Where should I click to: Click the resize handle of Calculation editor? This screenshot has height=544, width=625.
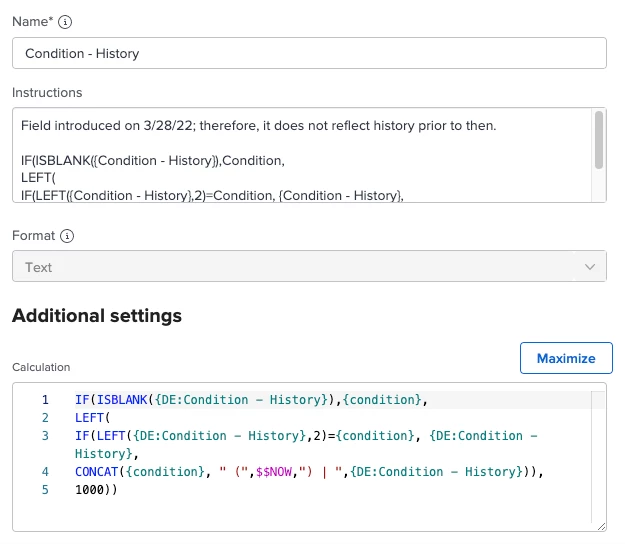[600, 525]
